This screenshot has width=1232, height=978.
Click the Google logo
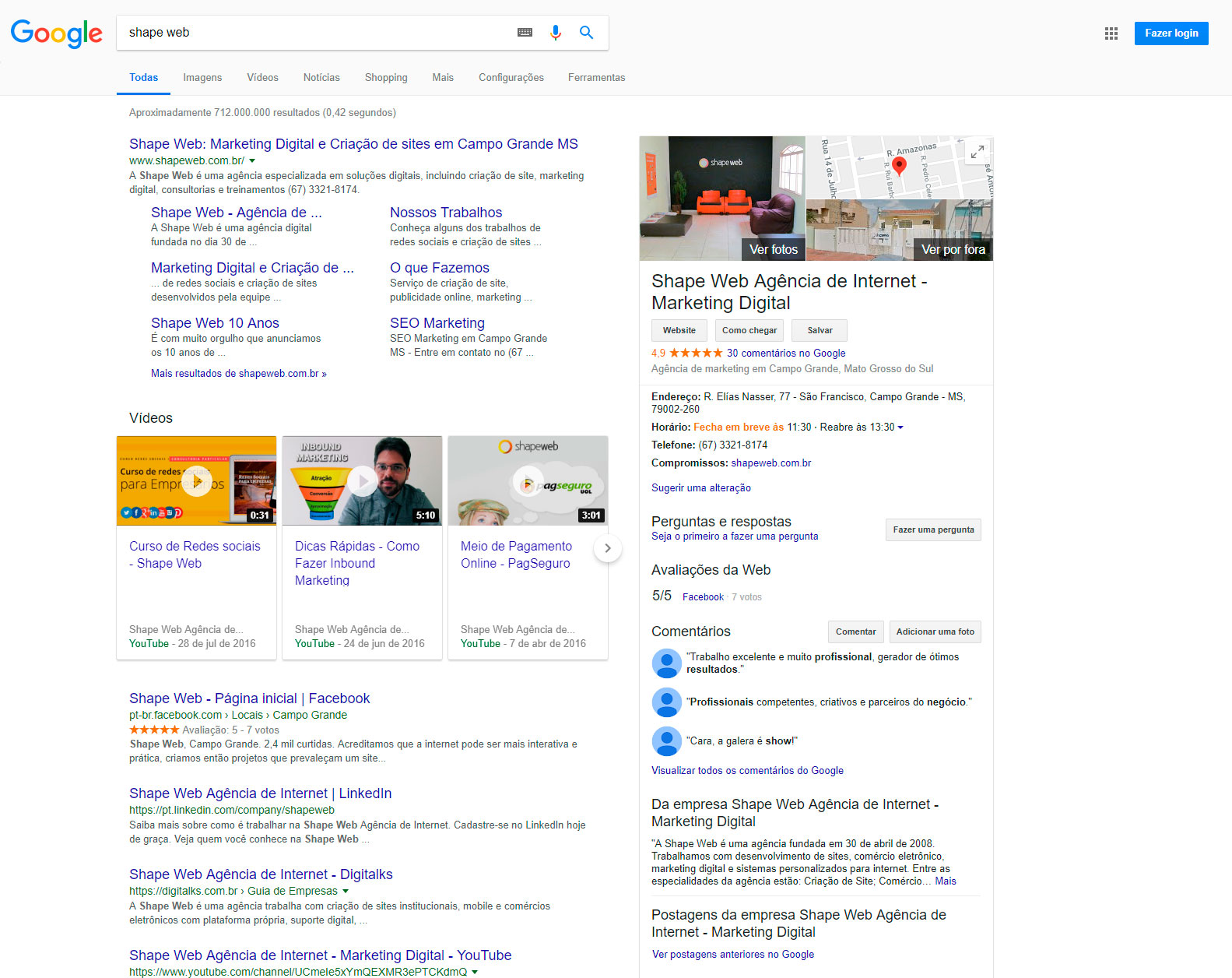(56, 33)
